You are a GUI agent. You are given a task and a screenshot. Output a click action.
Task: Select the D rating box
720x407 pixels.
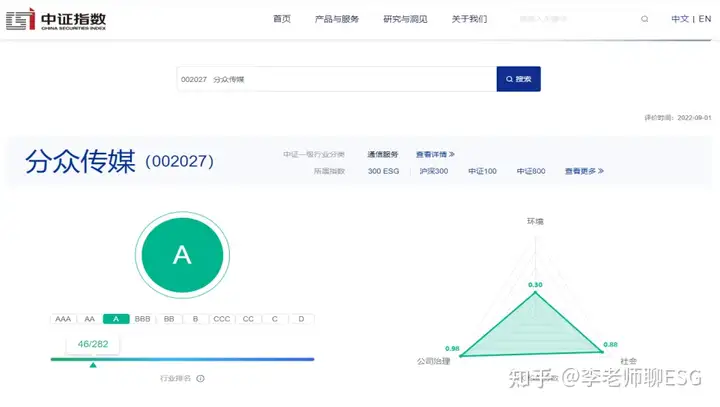click(x=301, y=319)
